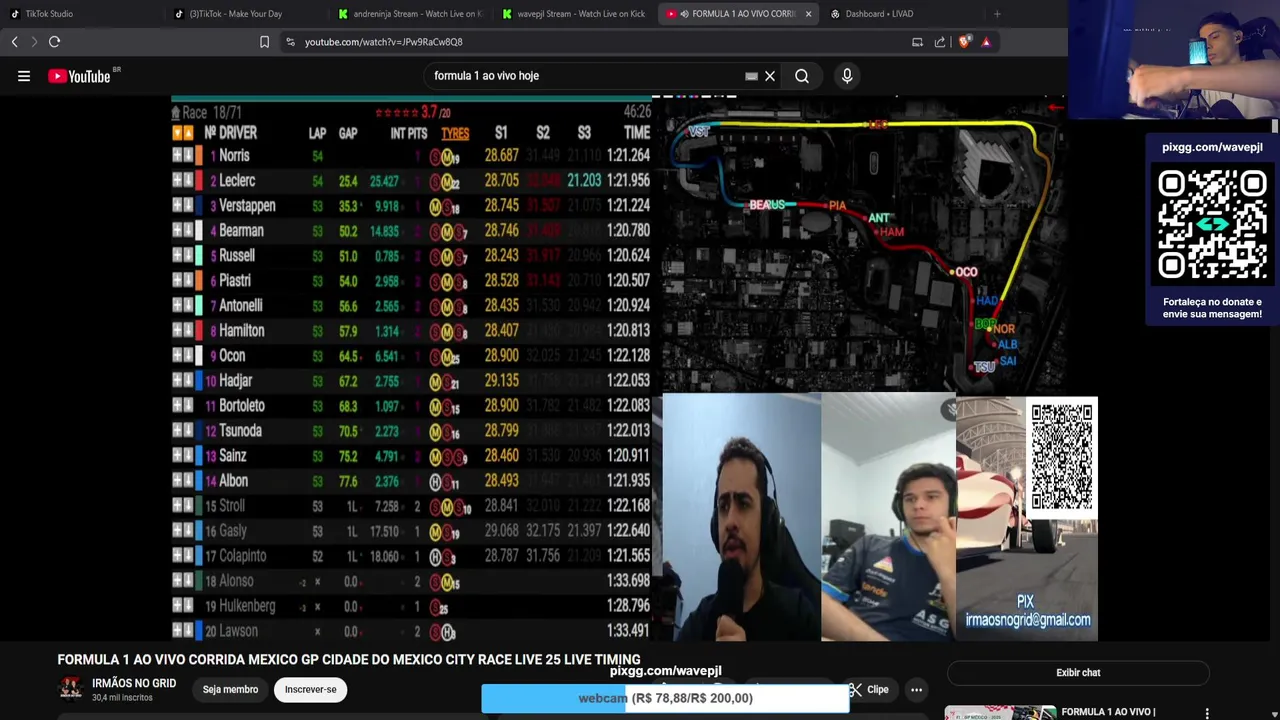Open the Brave Rewards triangle icon
Viewport: 1280px width, 720px height.
point(986,42)
